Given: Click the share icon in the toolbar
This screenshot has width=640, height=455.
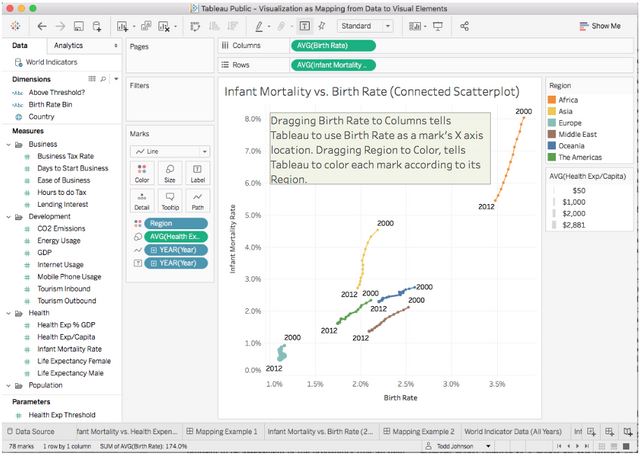Looking at the screenshot, I should [464, 27].
